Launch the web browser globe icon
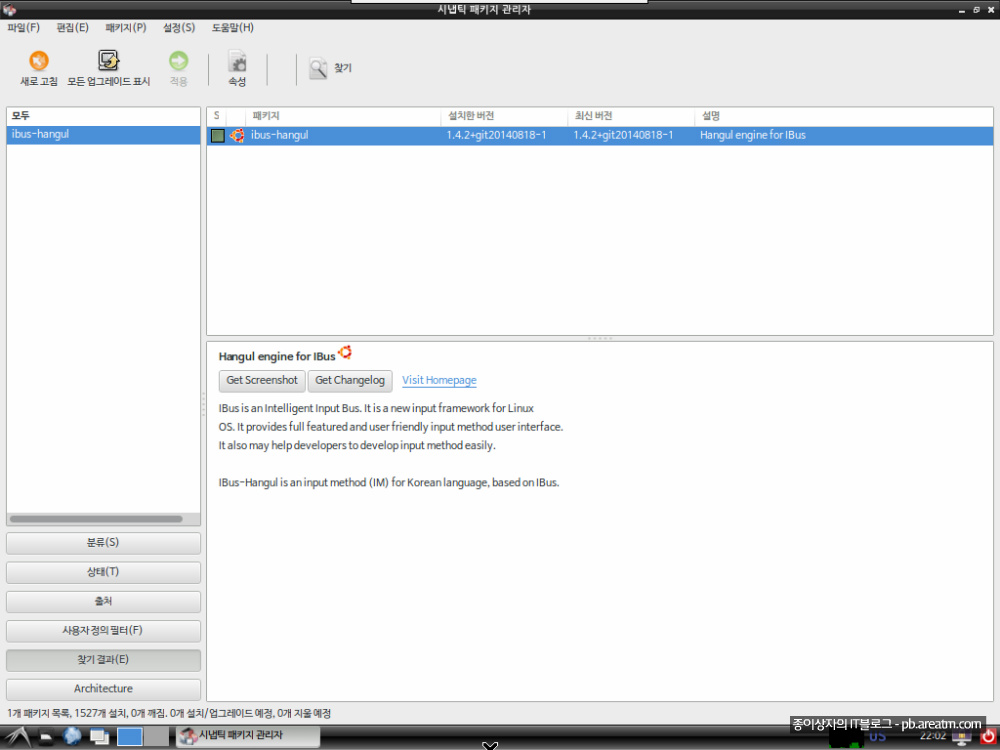1000x750 pixels. (x=72, y=736)
